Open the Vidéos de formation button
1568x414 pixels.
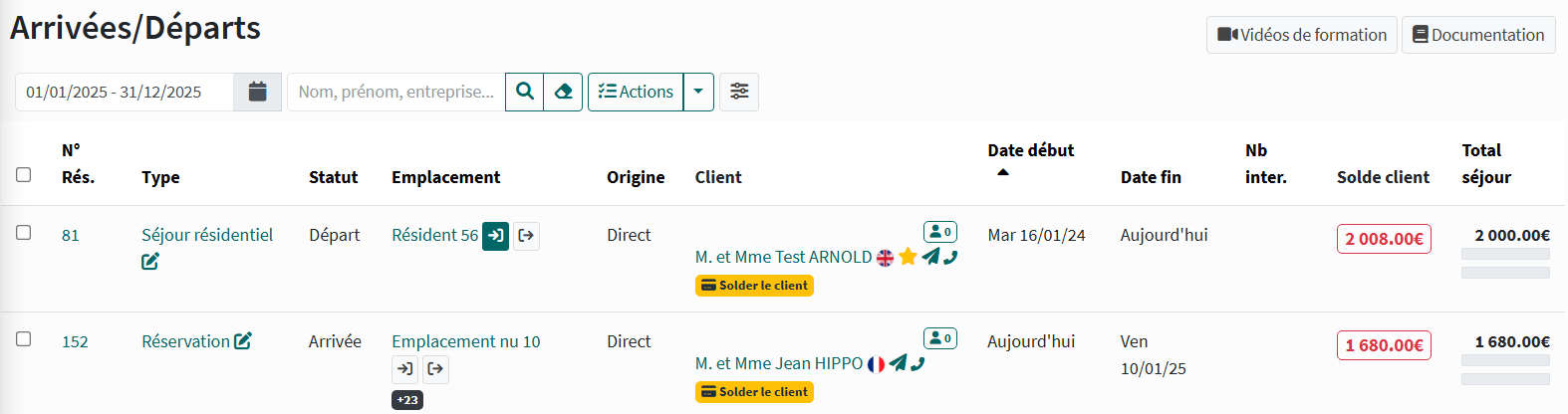pyautogui.click(x=1301, y=35)
